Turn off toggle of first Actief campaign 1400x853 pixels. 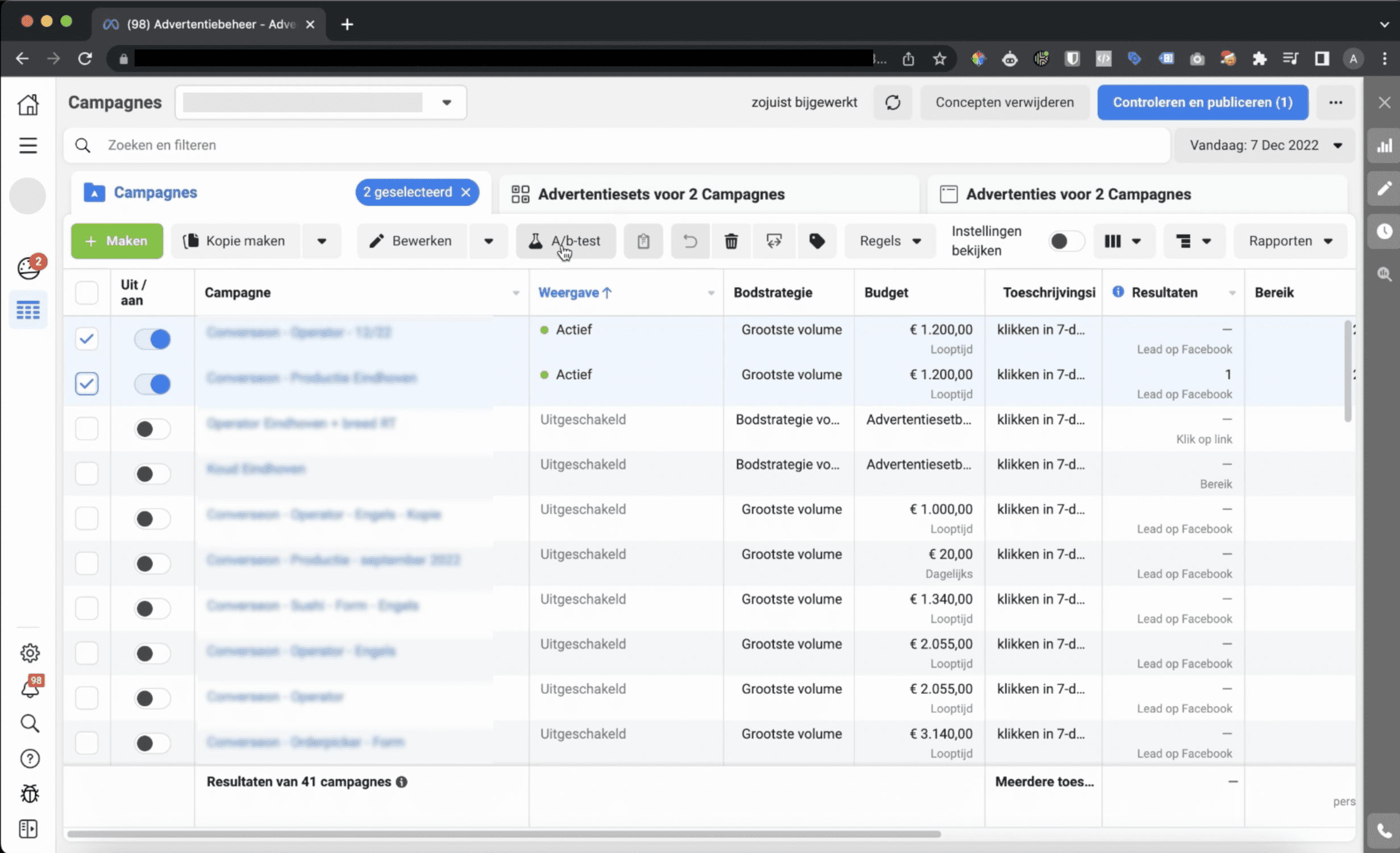pos(152,339)
